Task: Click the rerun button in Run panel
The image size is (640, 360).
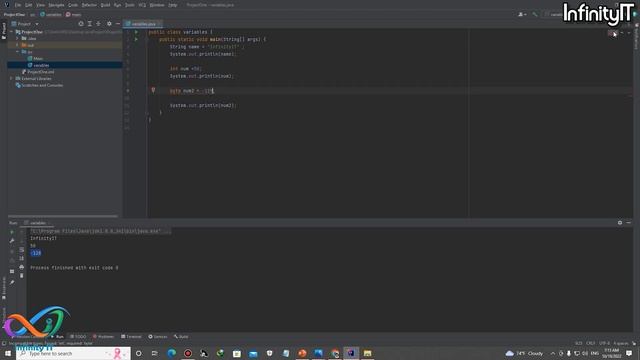Action: click(x=12, y=232)
